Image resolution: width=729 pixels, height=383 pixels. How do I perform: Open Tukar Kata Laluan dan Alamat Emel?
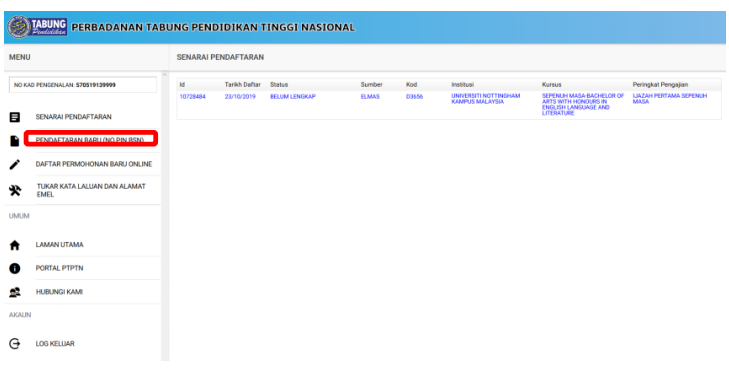pos(91,190)
